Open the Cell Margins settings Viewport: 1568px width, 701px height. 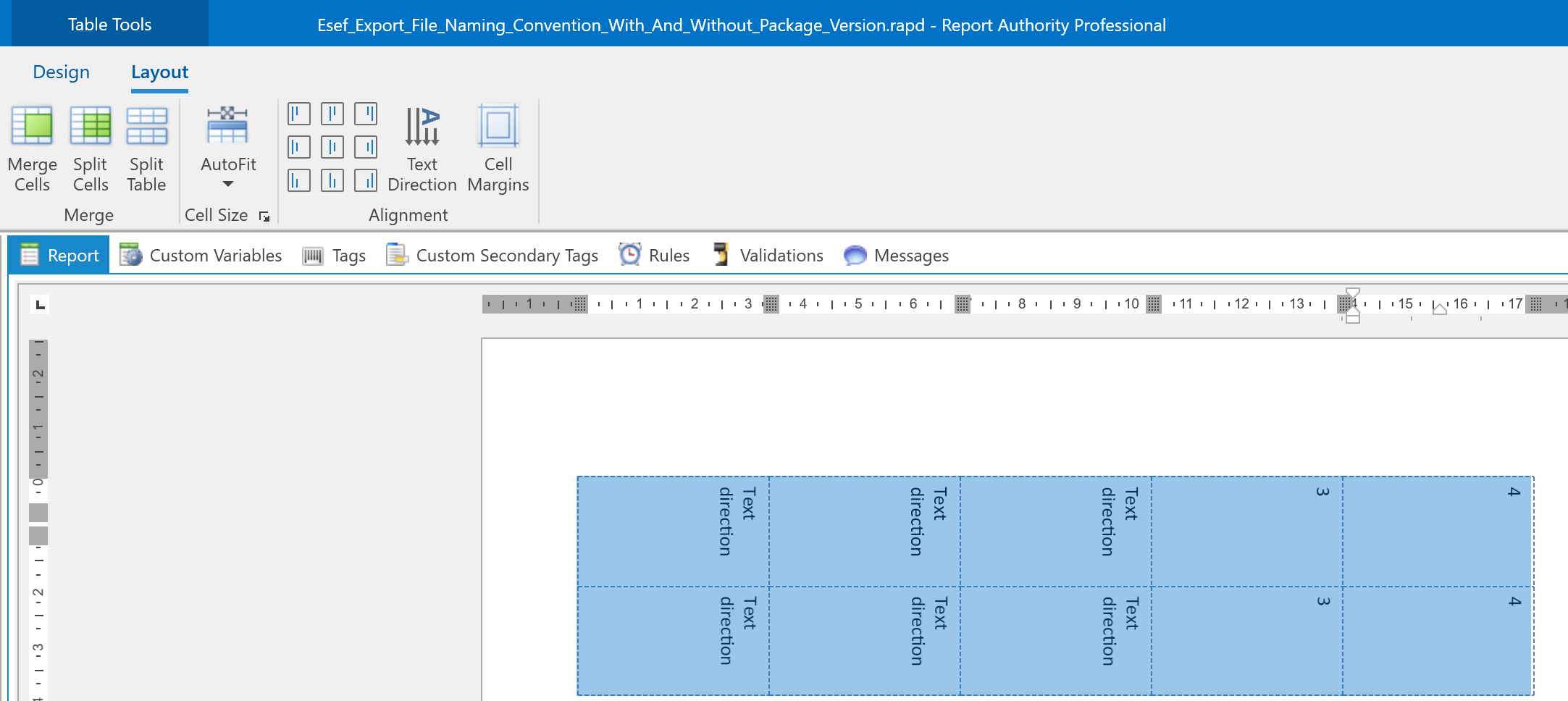pyautogui.click(x=498, y=148)
